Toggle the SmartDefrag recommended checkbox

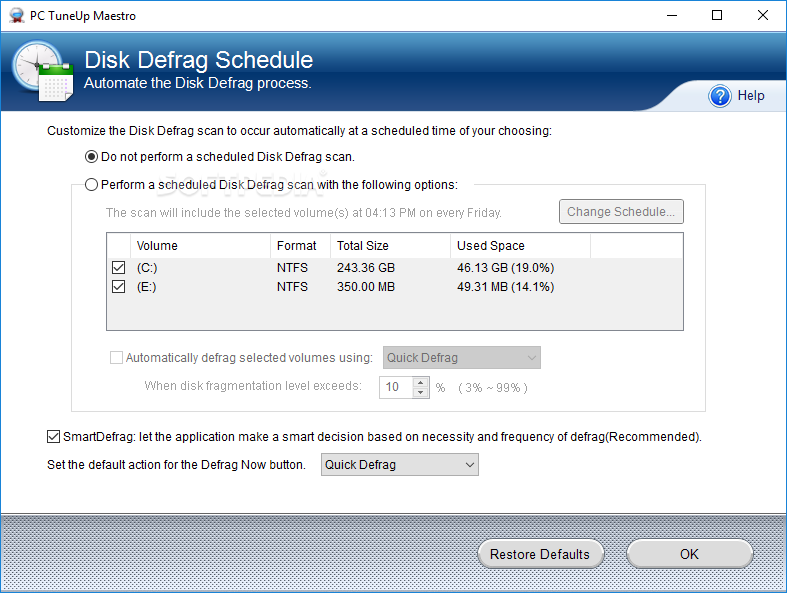[53, 437]
